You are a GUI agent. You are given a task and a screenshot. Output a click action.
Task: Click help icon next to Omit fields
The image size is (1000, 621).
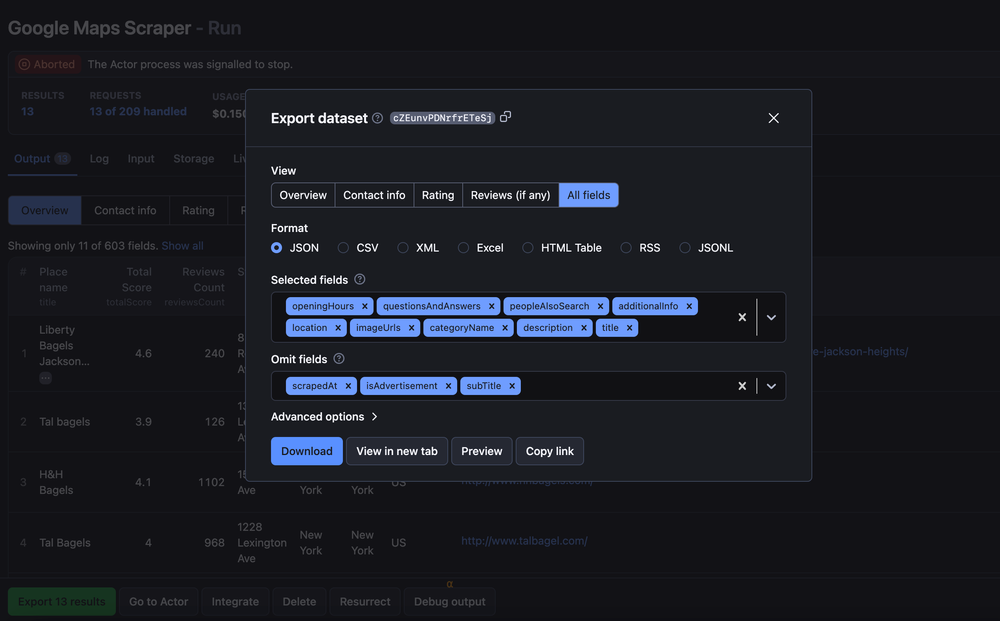click(x=339, y=359)
